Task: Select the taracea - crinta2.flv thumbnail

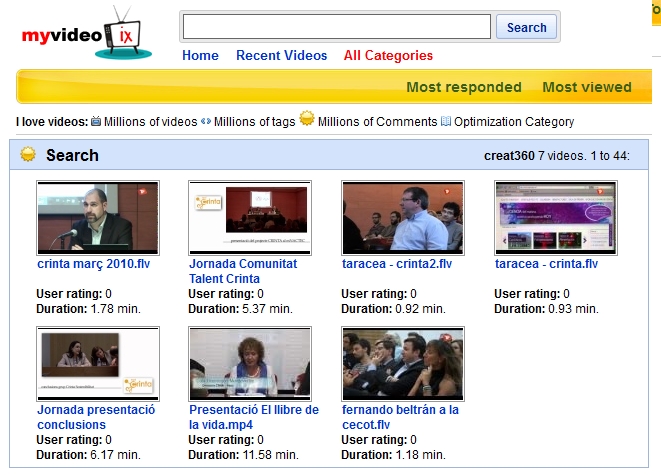Action: 402,217
